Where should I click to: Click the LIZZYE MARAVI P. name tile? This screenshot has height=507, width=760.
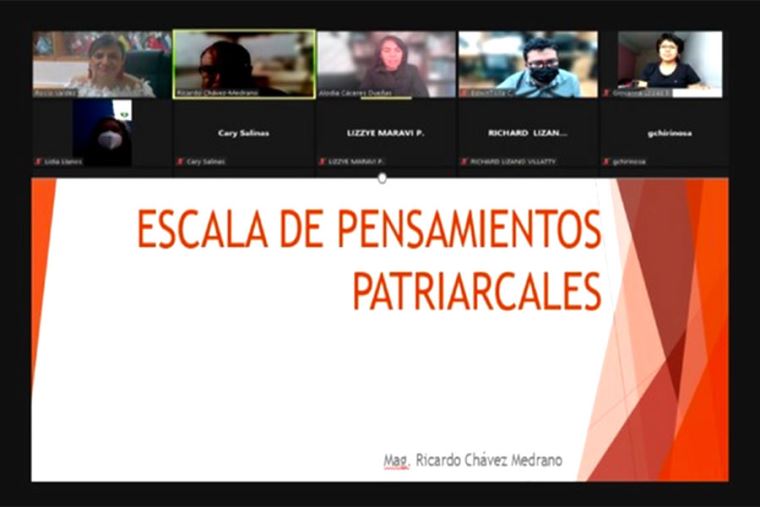pos(386,132)
